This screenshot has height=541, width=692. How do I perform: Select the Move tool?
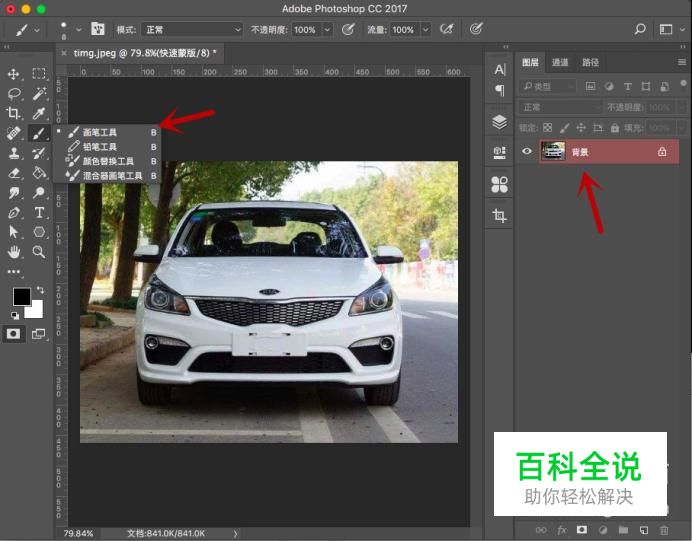click(x=14, y=74)
